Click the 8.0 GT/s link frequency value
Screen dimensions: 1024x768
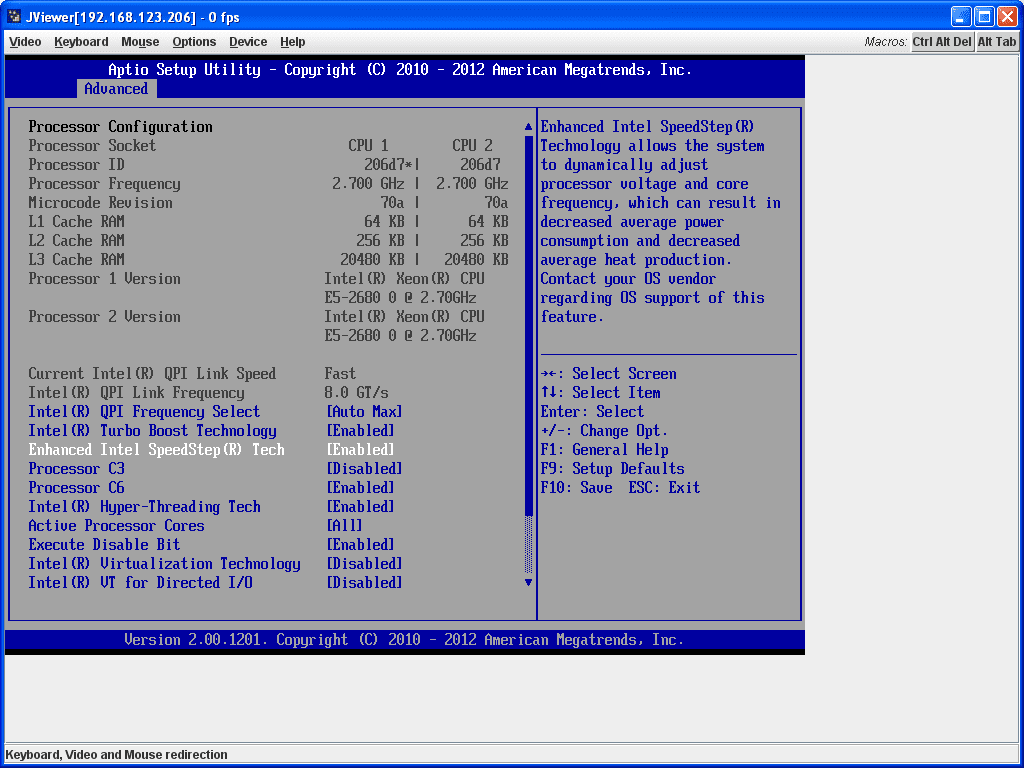[357, 392]
